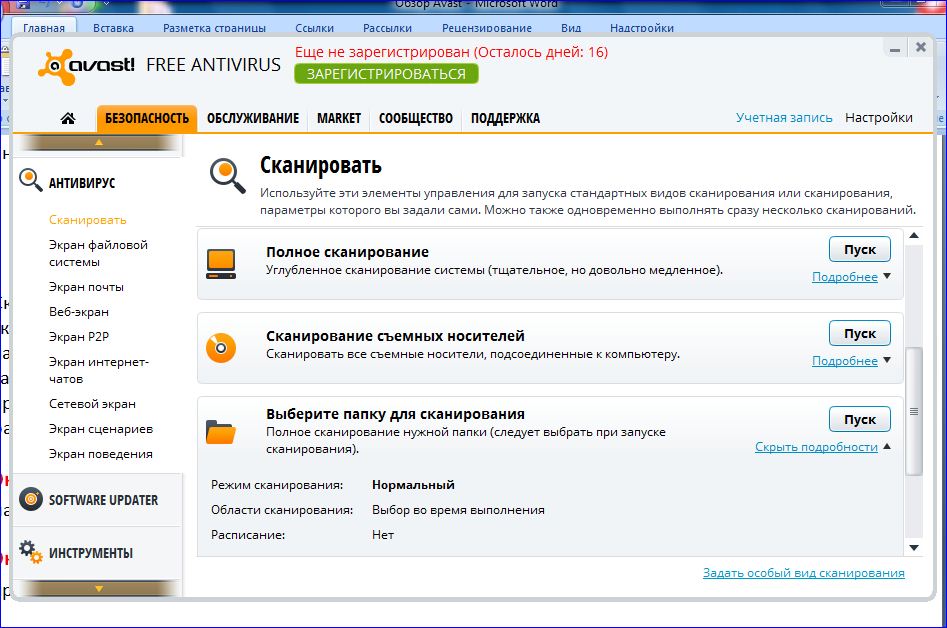Click the Сканирование съемных носителей title
The height and width of the screenshot is (628, 947).
click(396, 336)
